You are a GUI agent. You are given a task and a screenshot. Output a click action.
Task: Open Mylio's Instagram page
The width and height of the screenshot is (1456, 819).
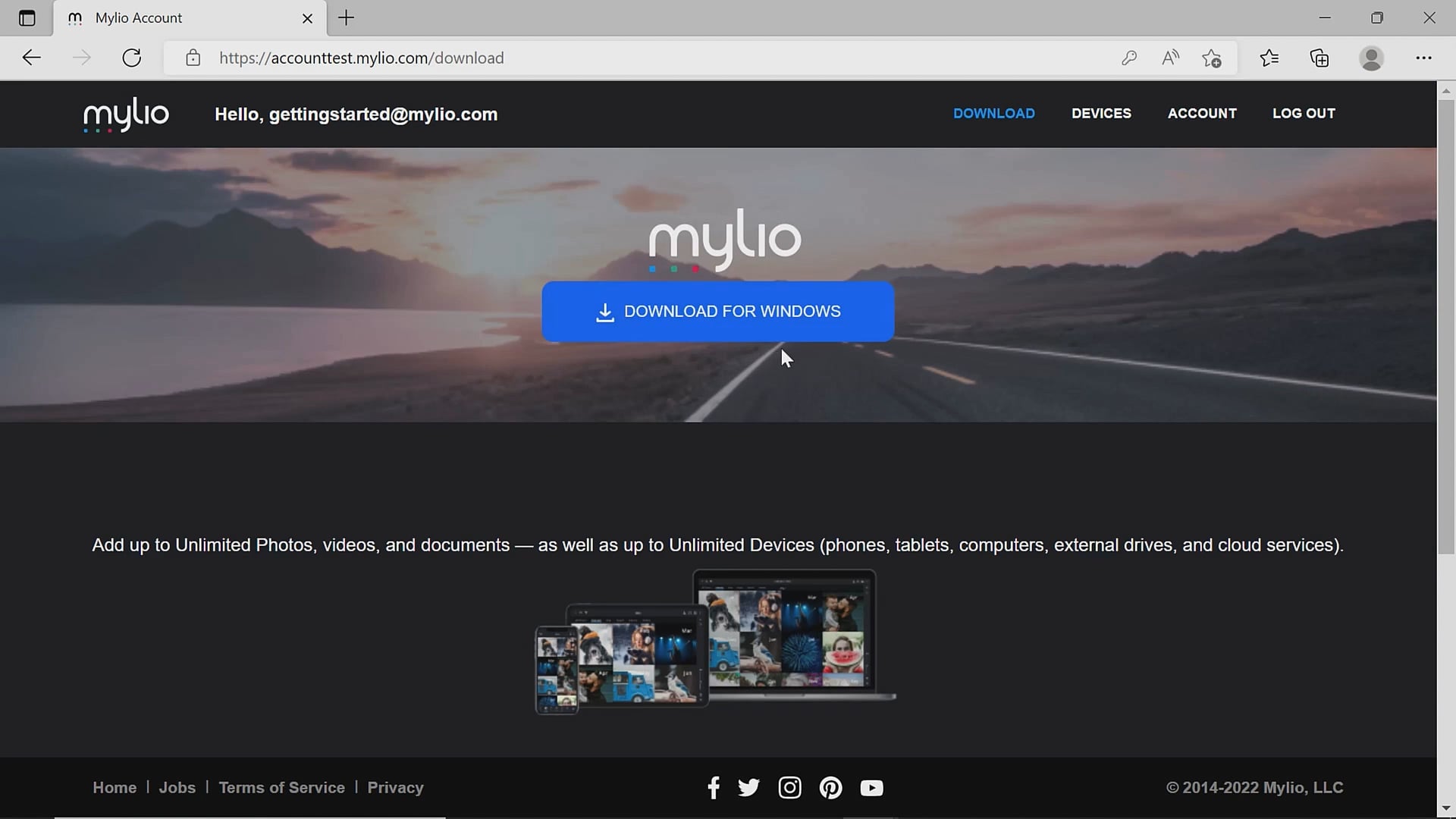[789, 787]
